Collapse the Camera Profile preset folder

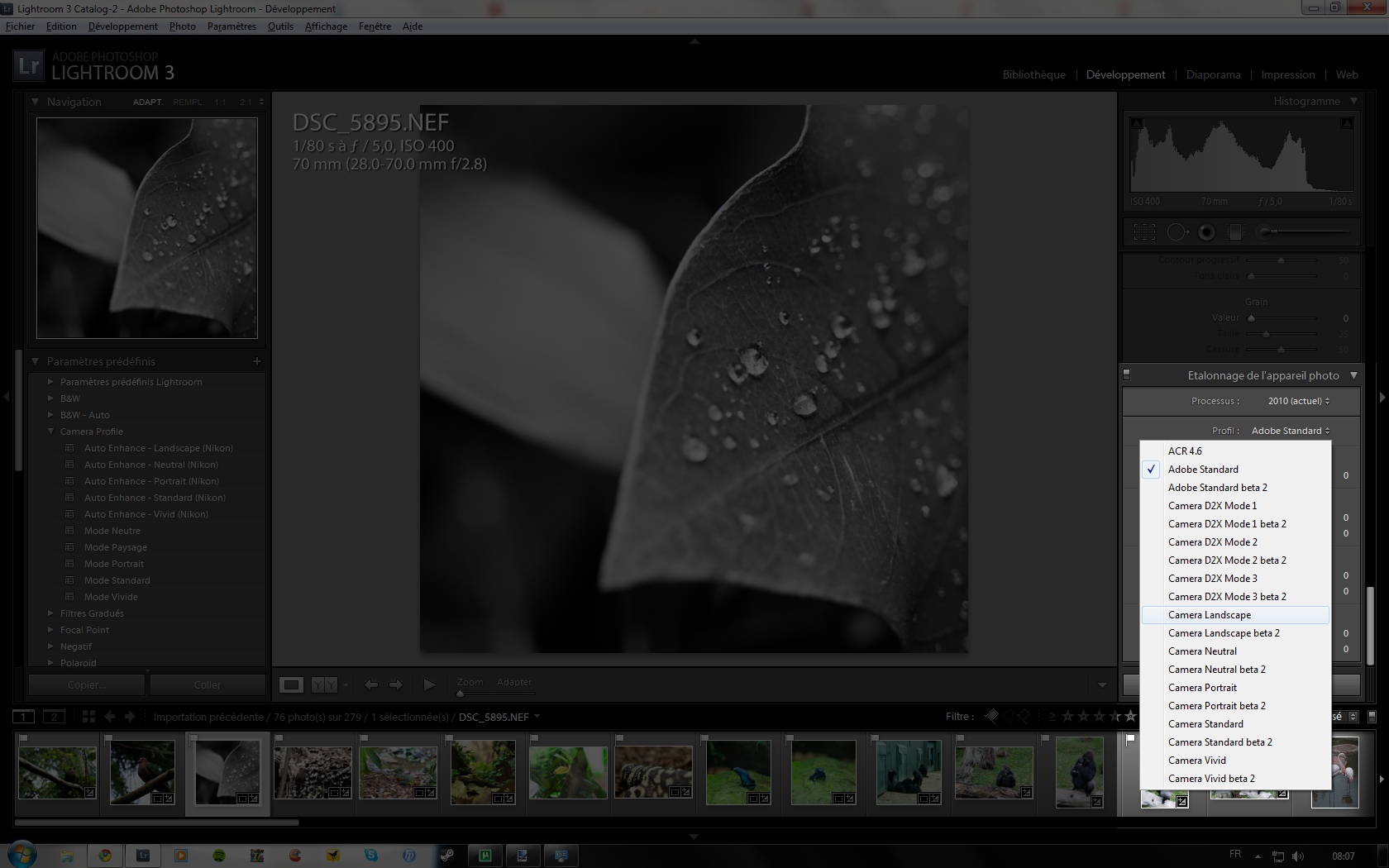51,432
